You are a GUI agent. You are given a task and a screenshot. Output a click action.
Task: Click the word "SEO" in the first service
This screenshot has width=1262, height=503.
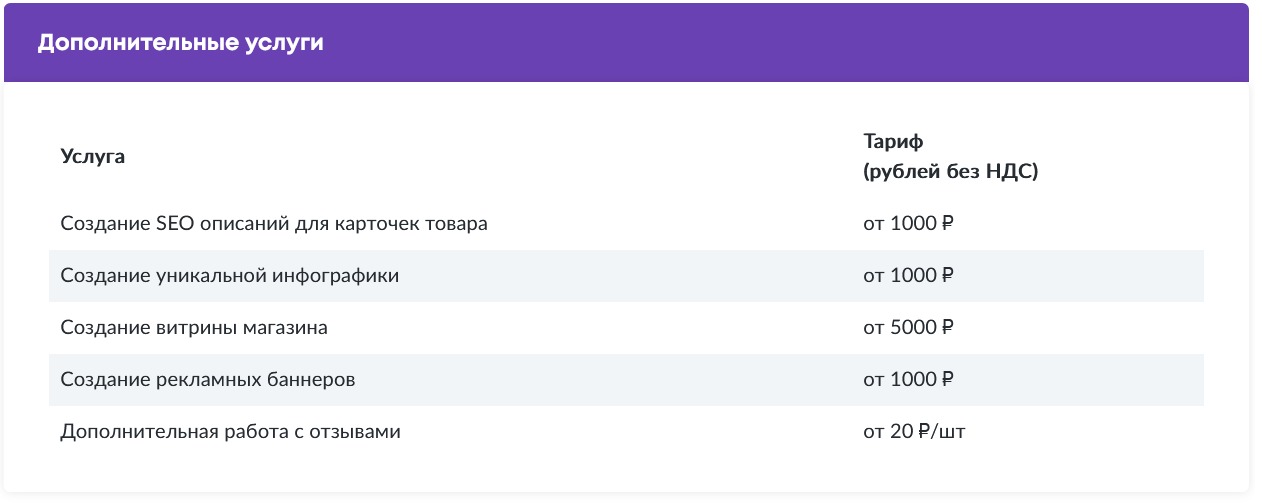[x=177, y=223]
